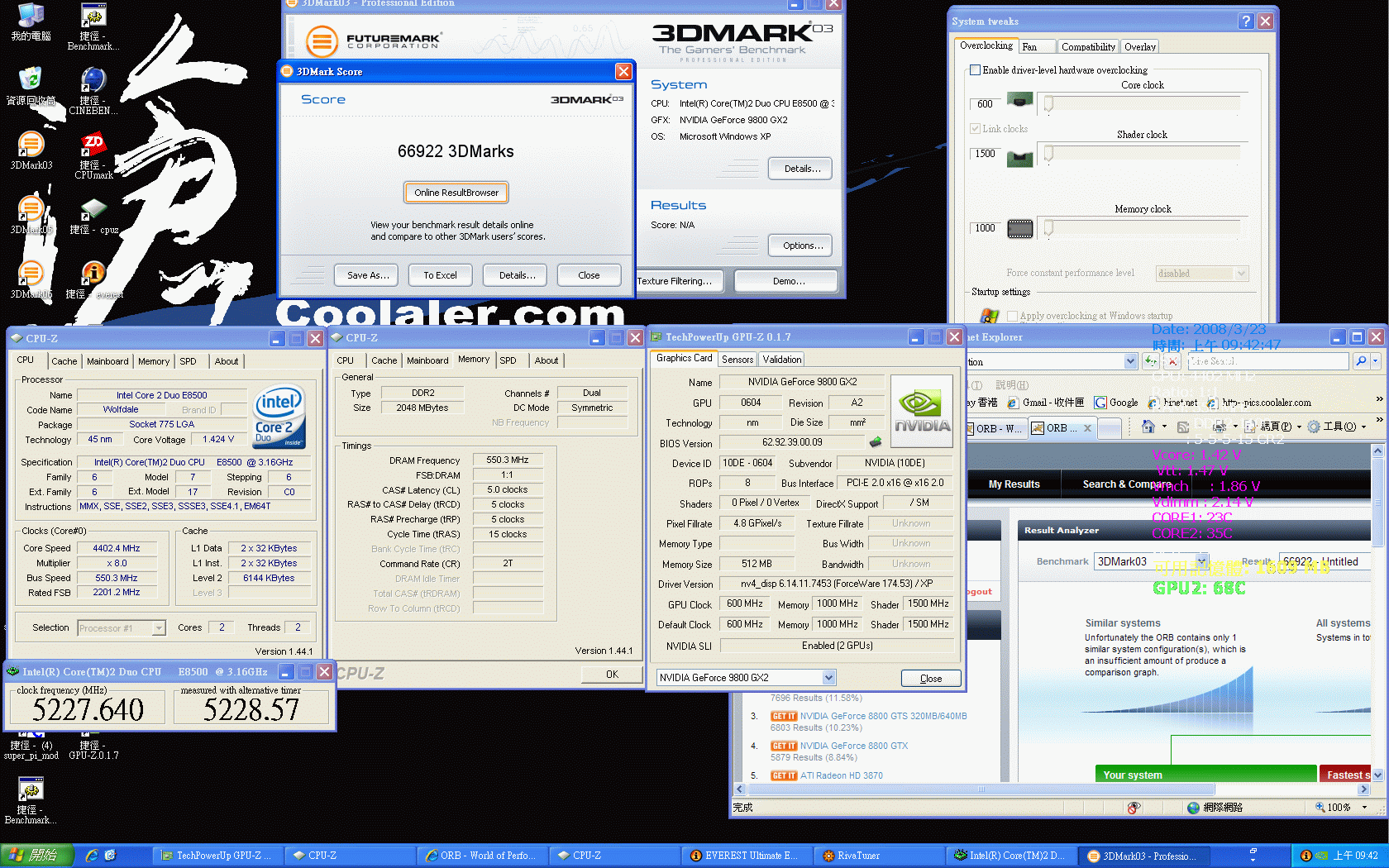This screenshot has width=1389, height=868.
Task: Switch to EVEREST Ultimate taskbar item
Action: 747,856
